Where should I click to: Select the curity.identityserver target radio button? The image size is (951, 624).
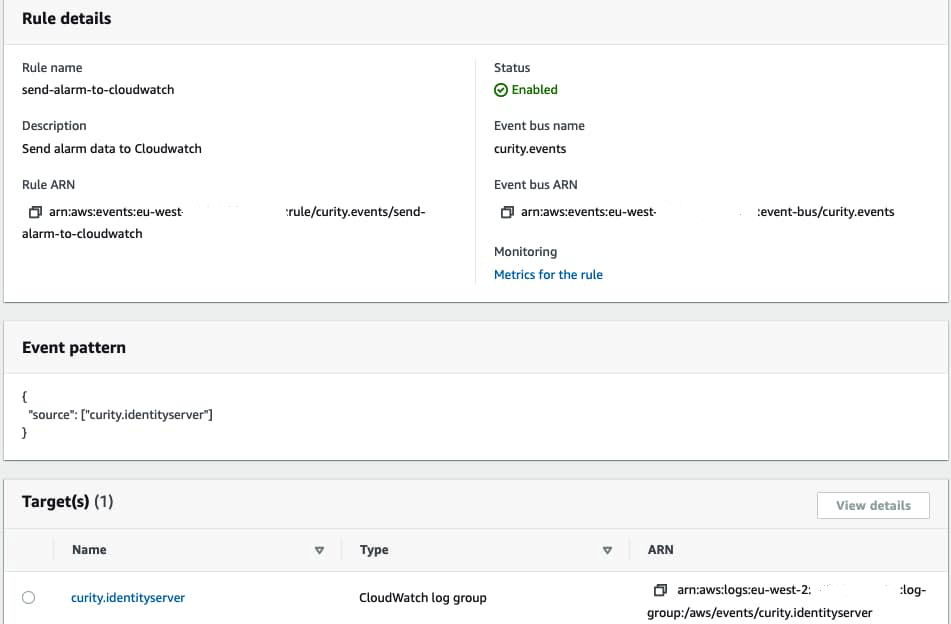(x=28, y=598)
